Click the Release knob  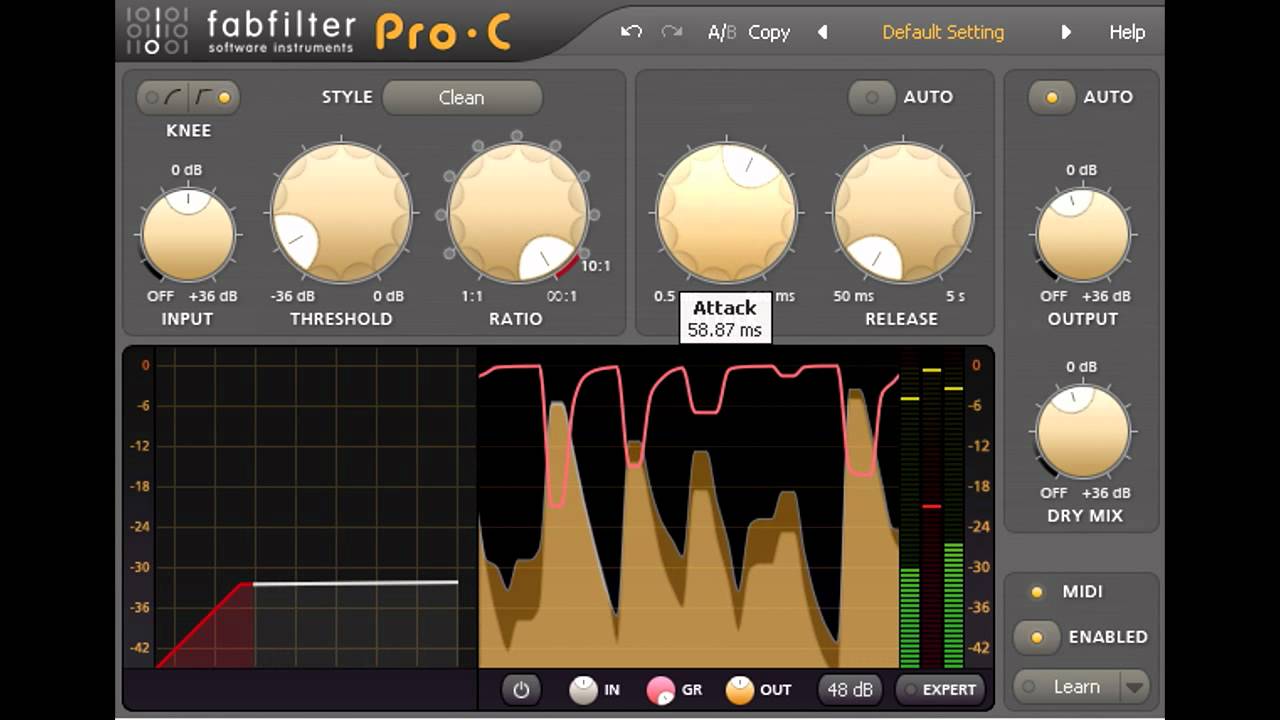coord(903,212)
